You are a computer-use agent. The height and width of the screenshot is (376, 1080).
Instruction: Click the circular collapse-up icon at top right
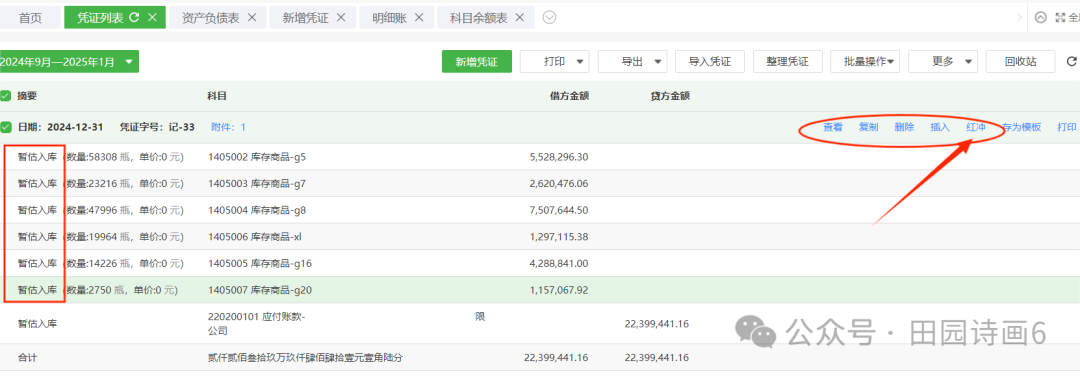(1041, 18)
